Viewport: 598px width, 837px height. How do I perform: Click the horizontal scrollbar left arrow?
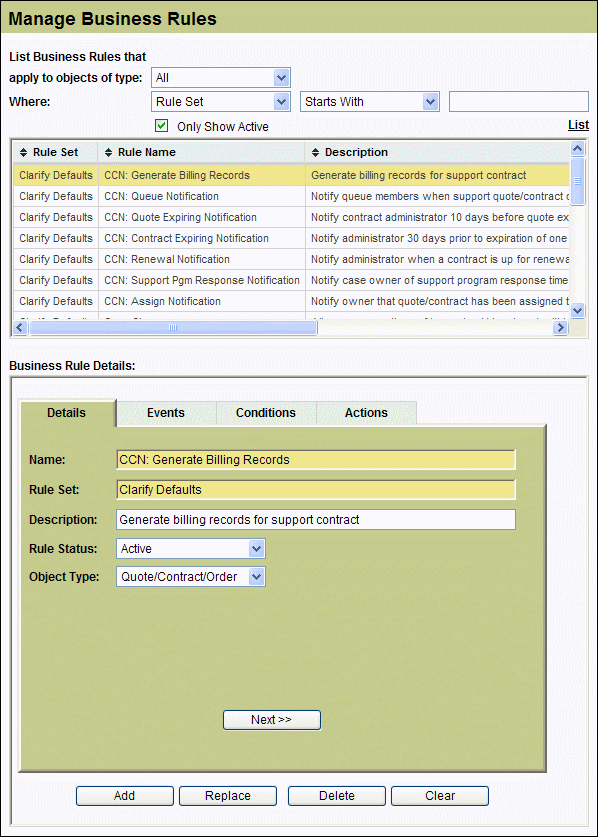pyautogui.click(x=20, y=327)
